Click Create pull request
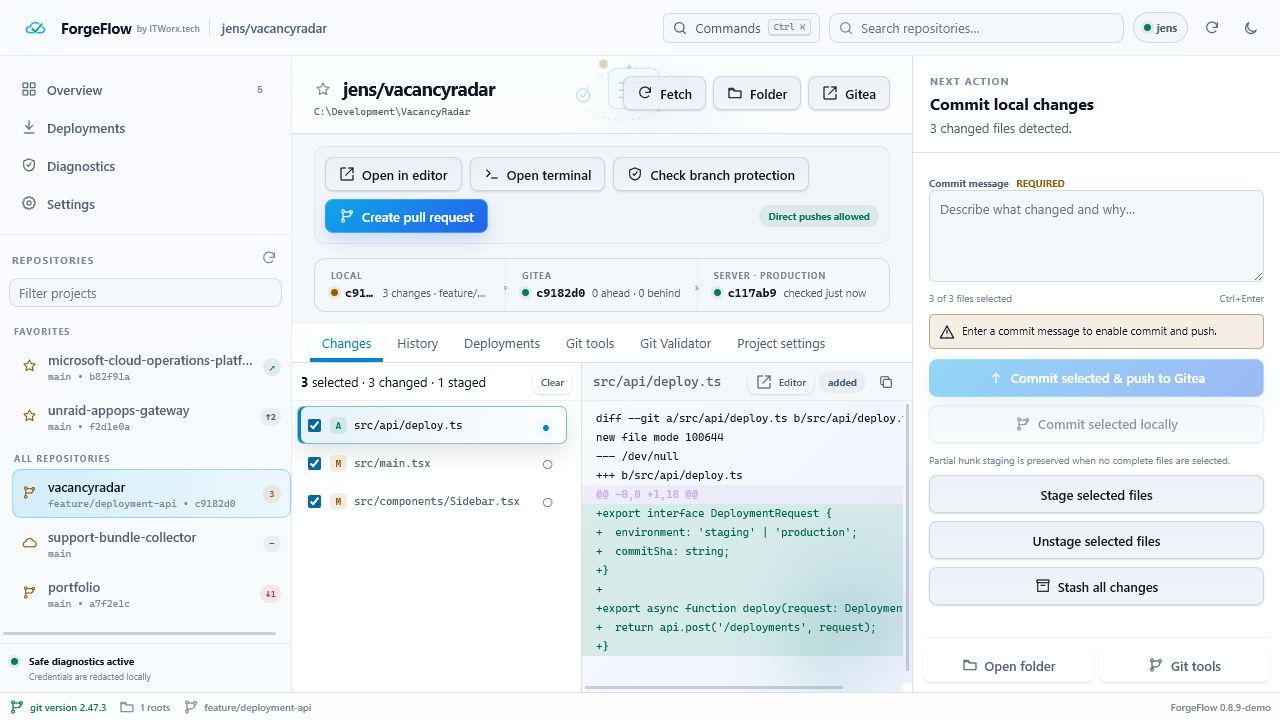Image resolution: width=1280 pixels, height=720 pixels. pos(406,217)
